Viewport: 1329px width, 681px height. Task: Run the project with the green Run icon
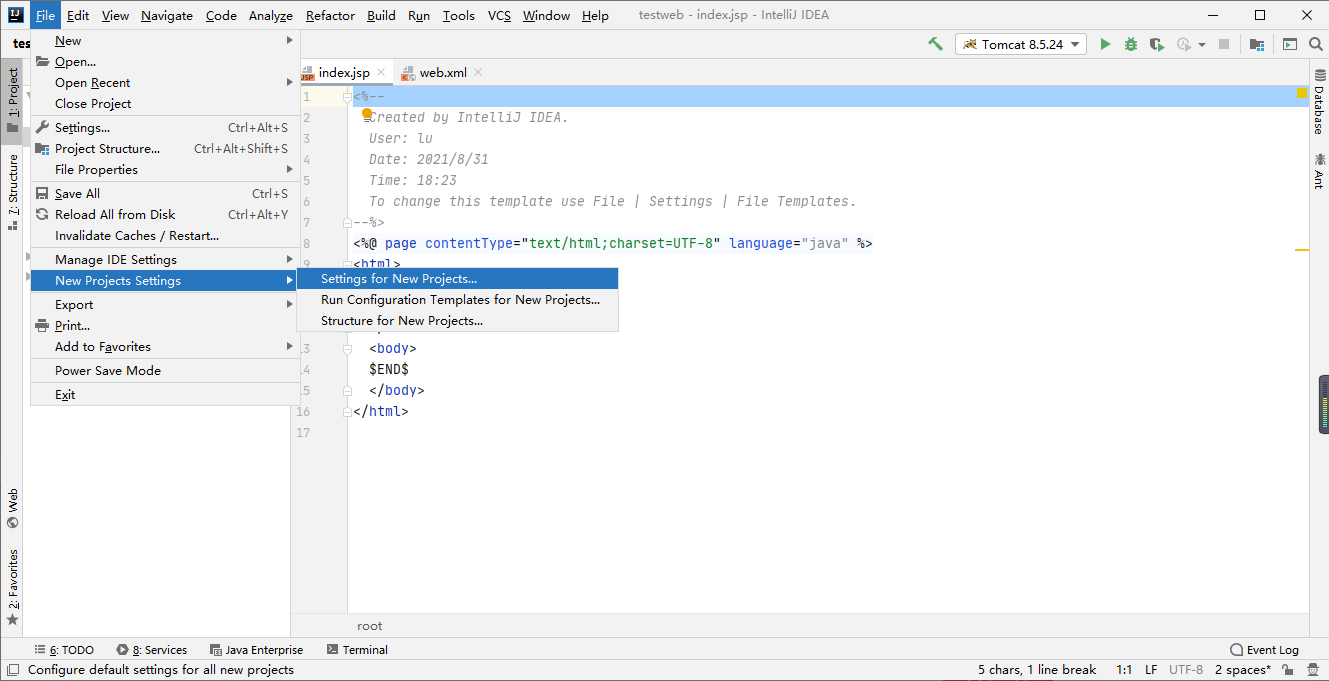pyautogui.click(x=1104, y=44)
